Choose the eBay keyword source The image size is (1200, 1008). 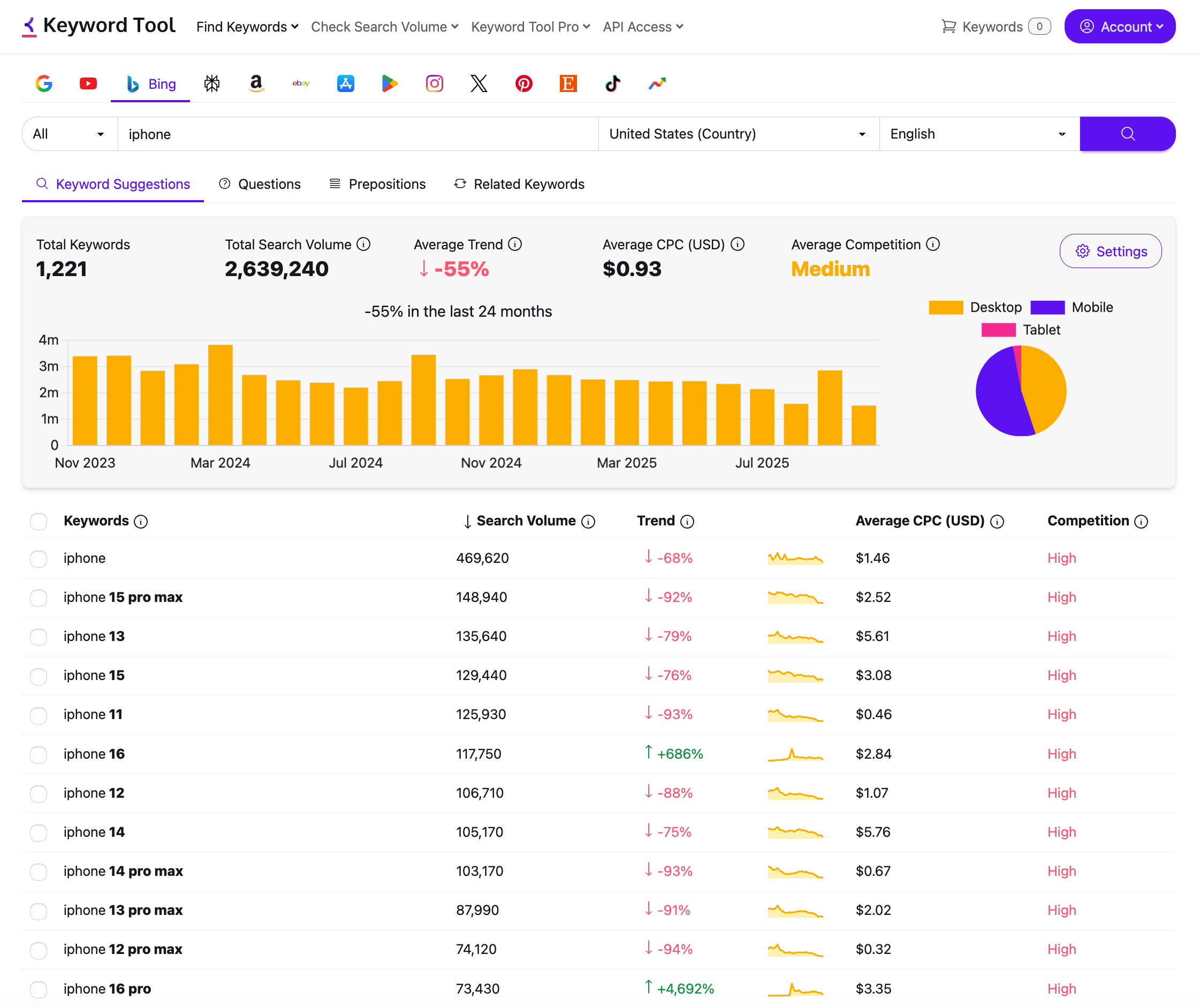[301, 83]
